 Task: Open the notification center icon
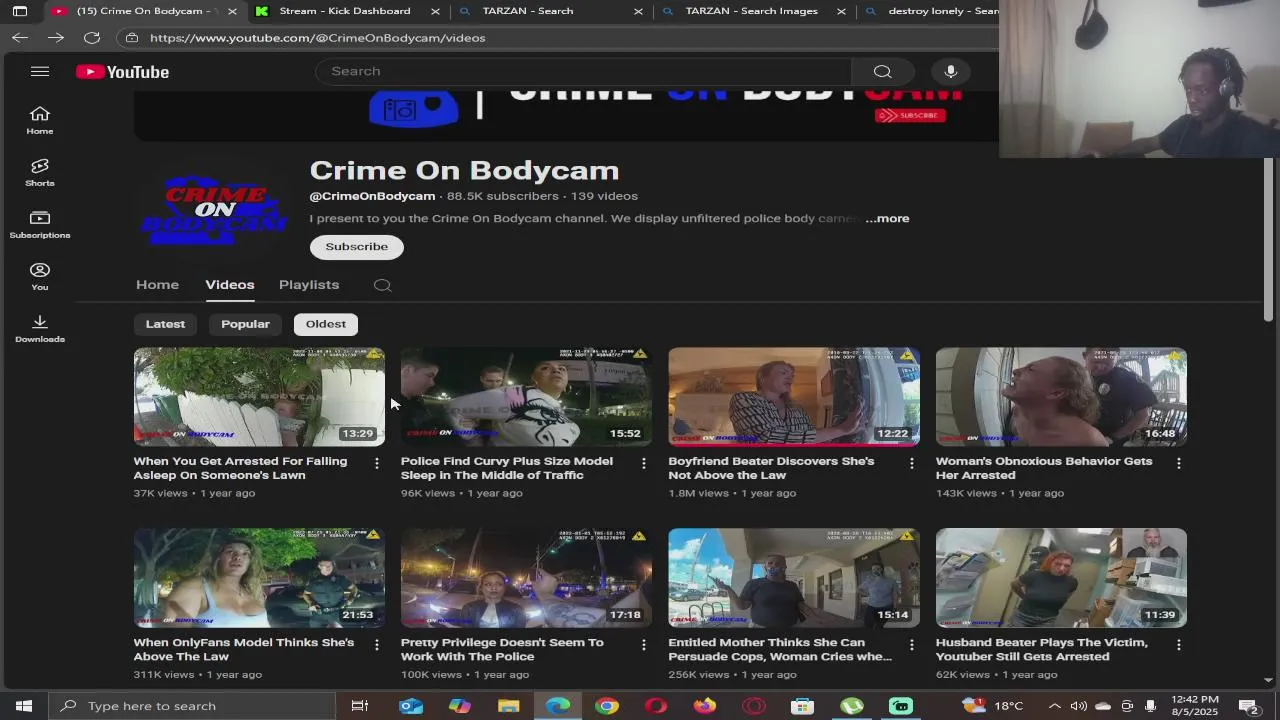[1250, 706]
